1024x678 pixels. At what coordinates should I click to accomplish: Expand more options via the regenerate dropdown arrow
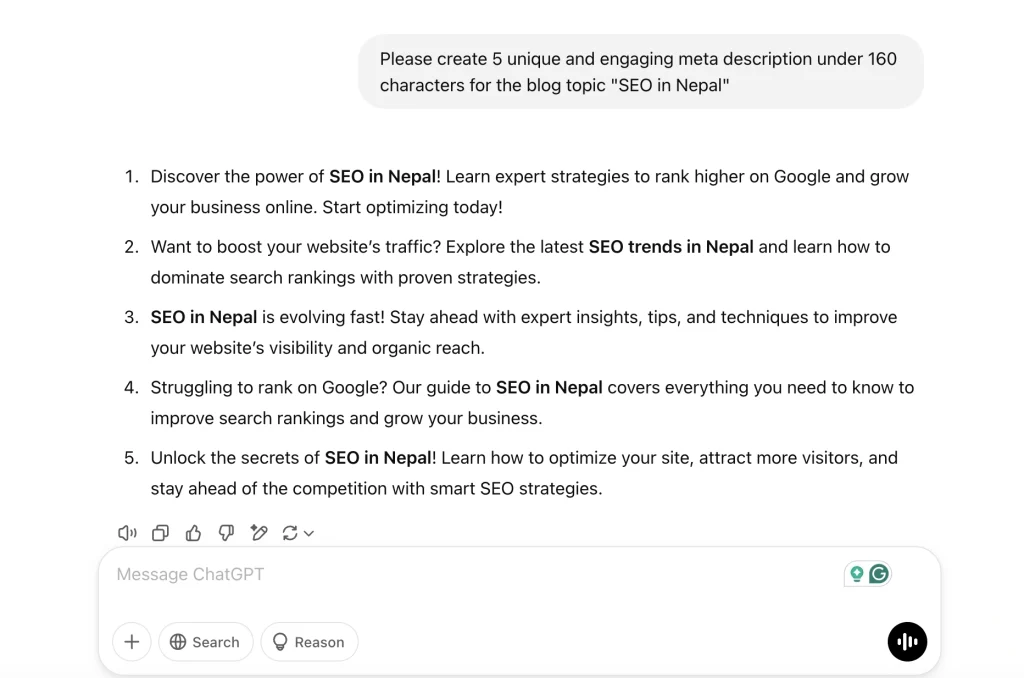(308, 532)
